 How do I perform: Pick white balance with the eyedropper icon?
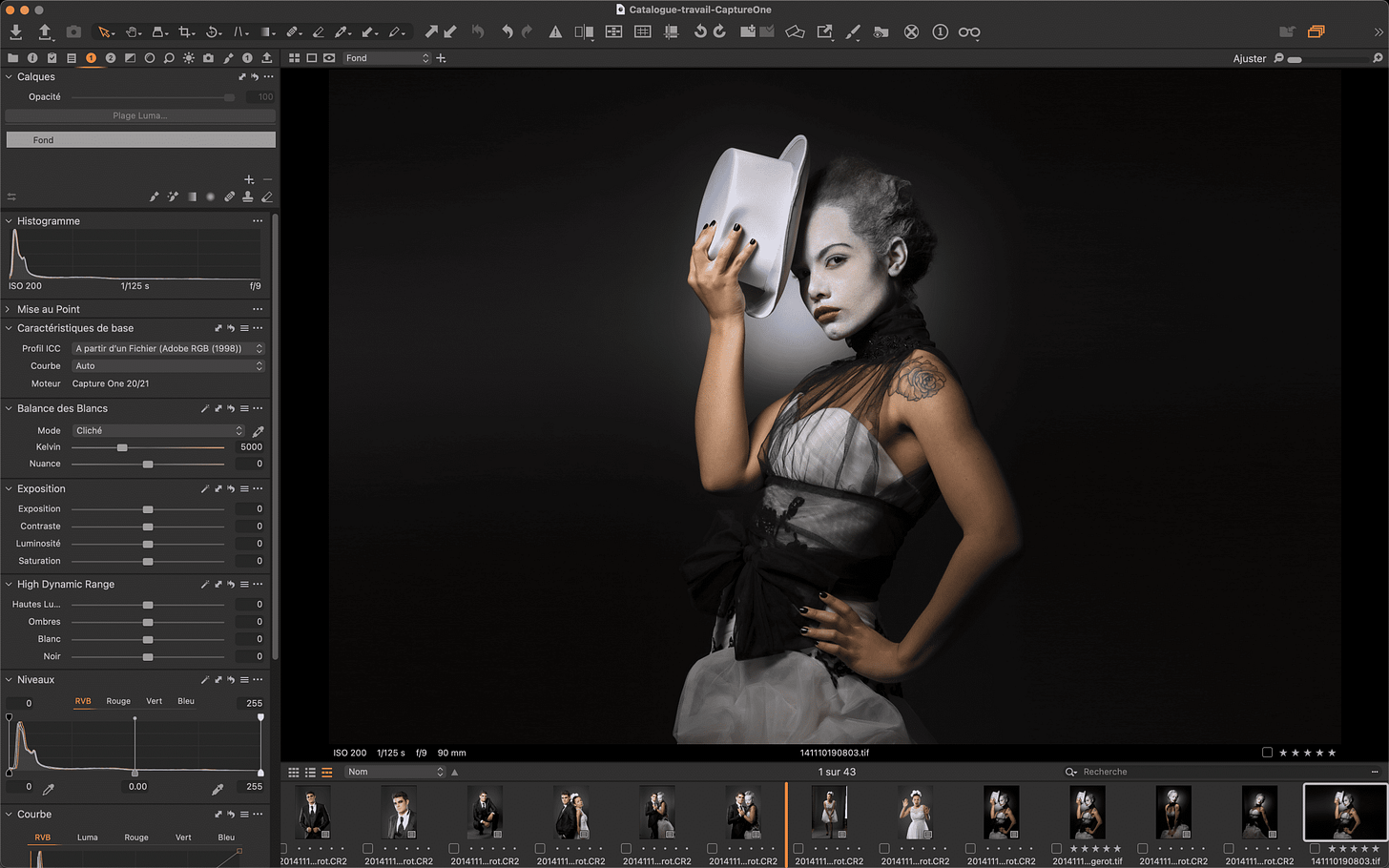point(258,431)
